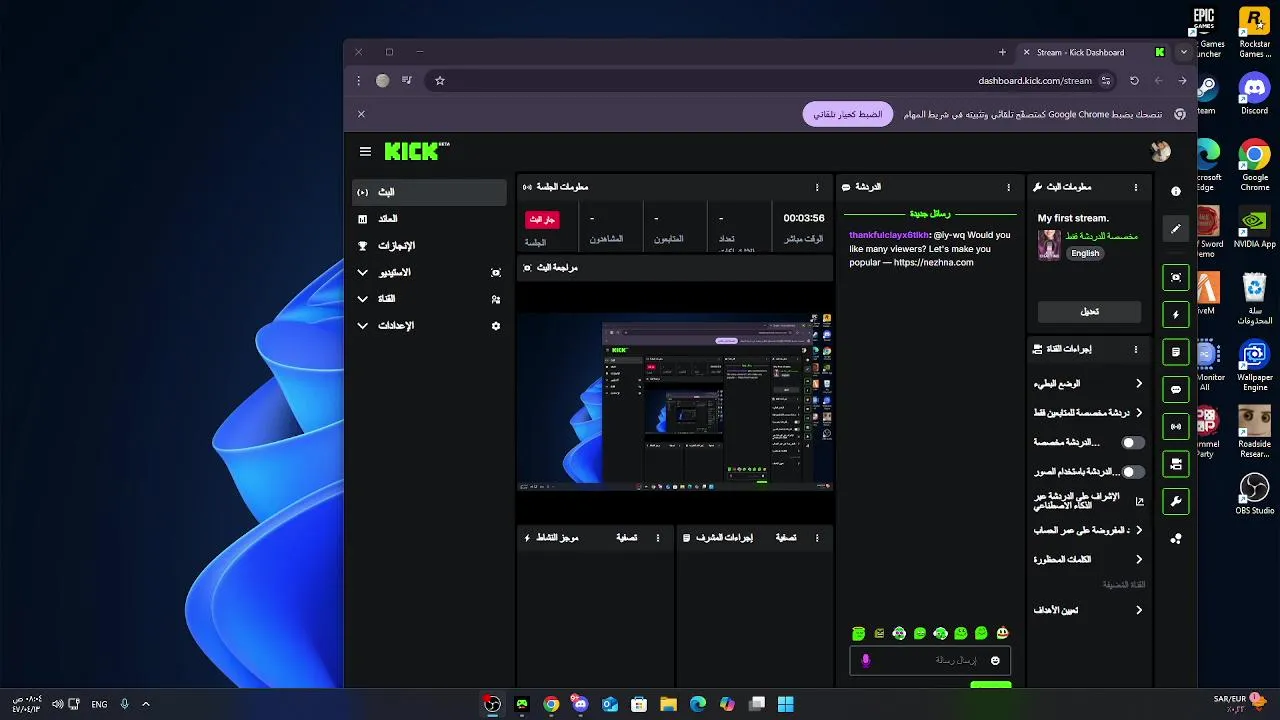This screenshot has height=720, width=1280.
Task: Click the channel people icon beside القناة
Action: [x=496, y=299]
